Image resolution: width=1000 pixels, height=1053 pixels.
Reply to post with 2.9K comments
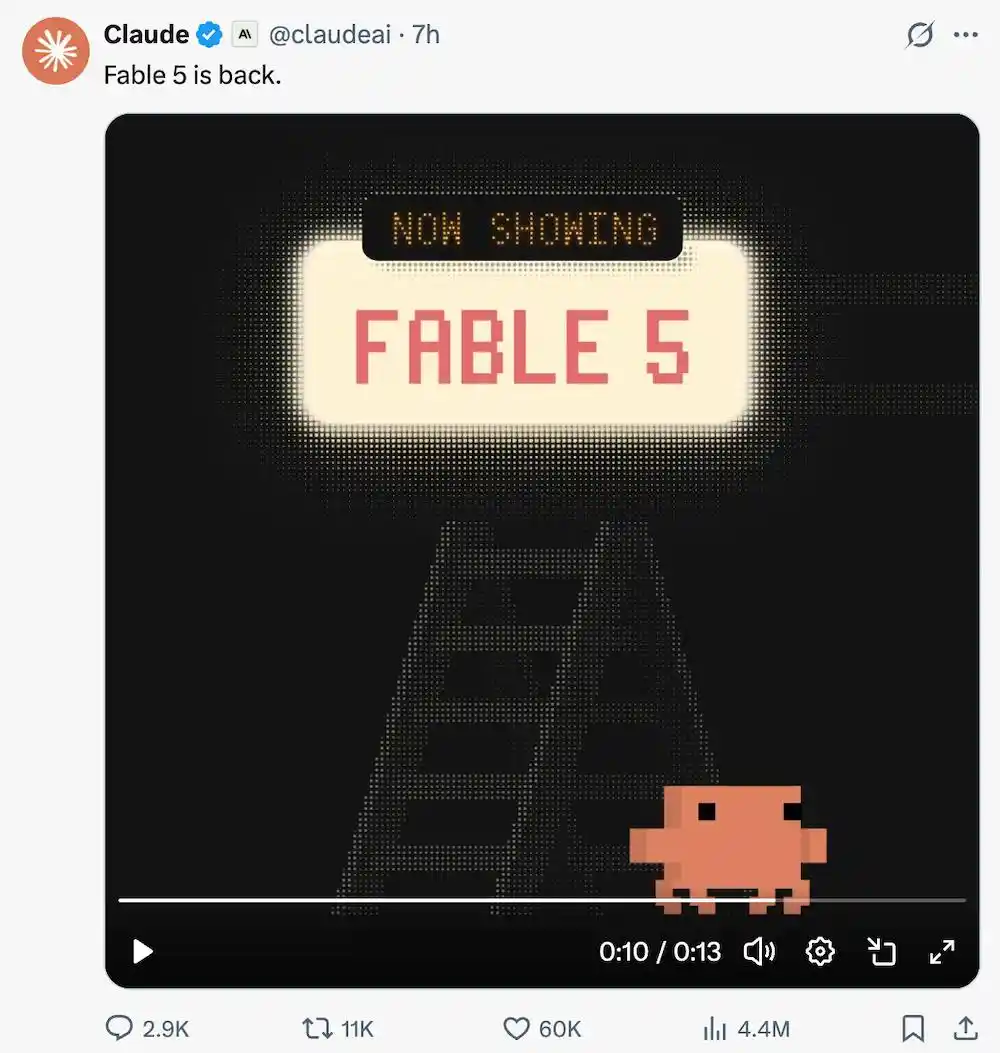point(147,1028)
